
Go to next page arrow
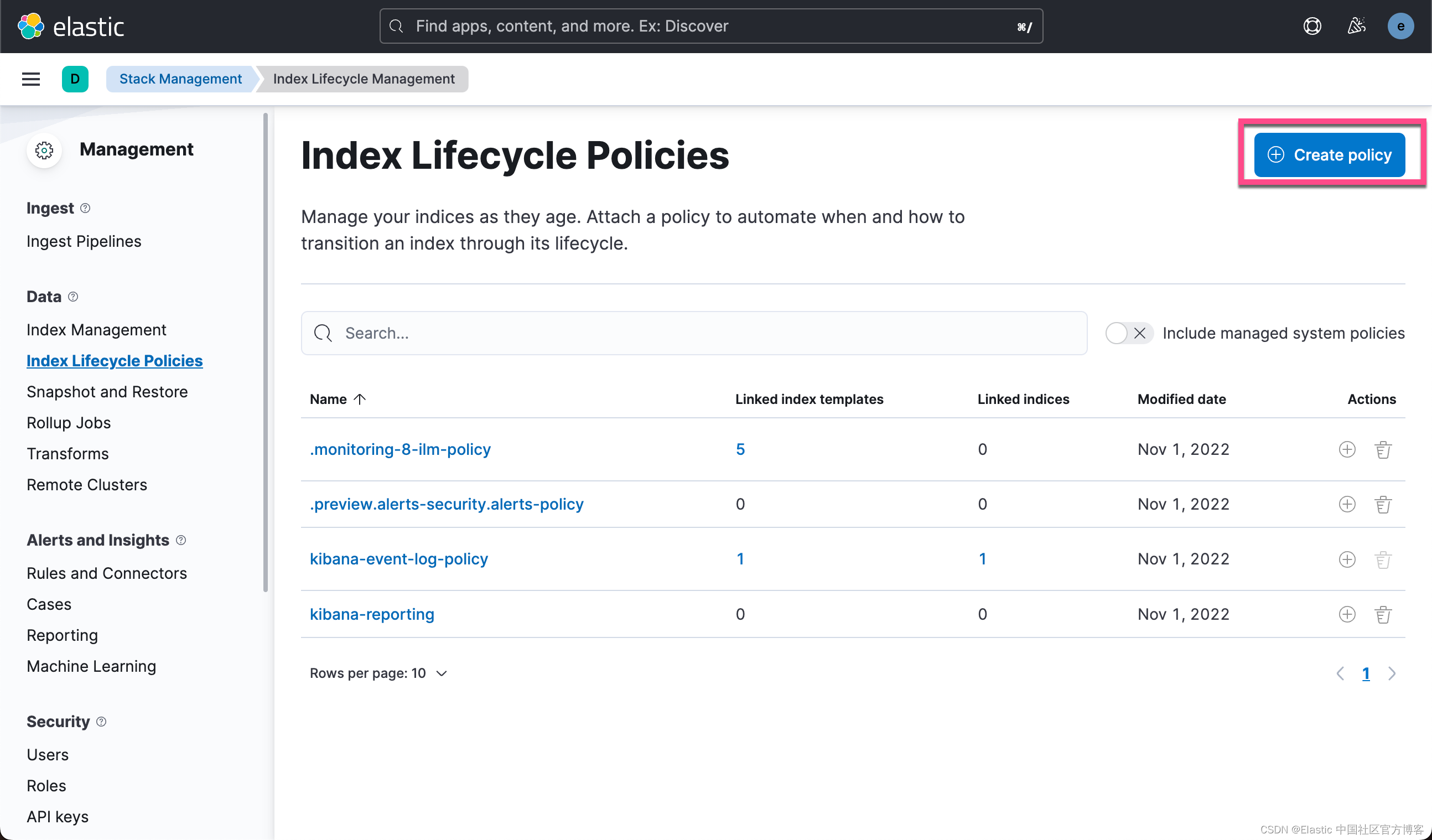click(x=1392, y=673)
